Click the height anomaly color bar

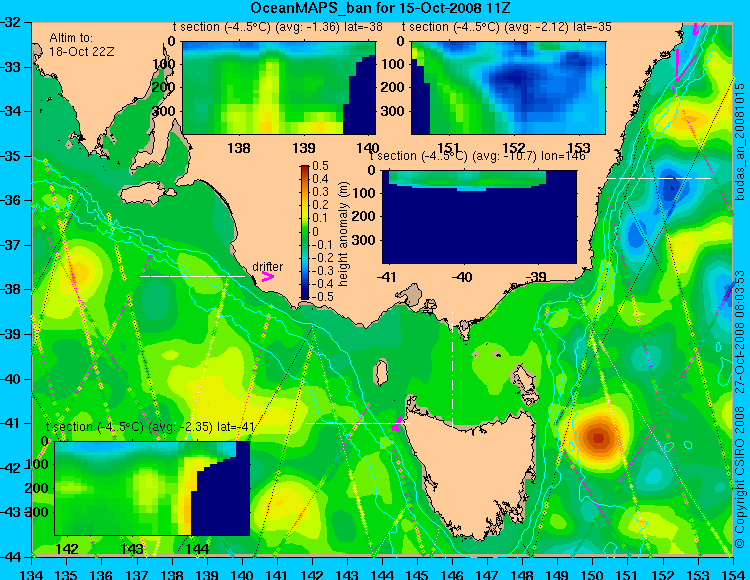305,232
